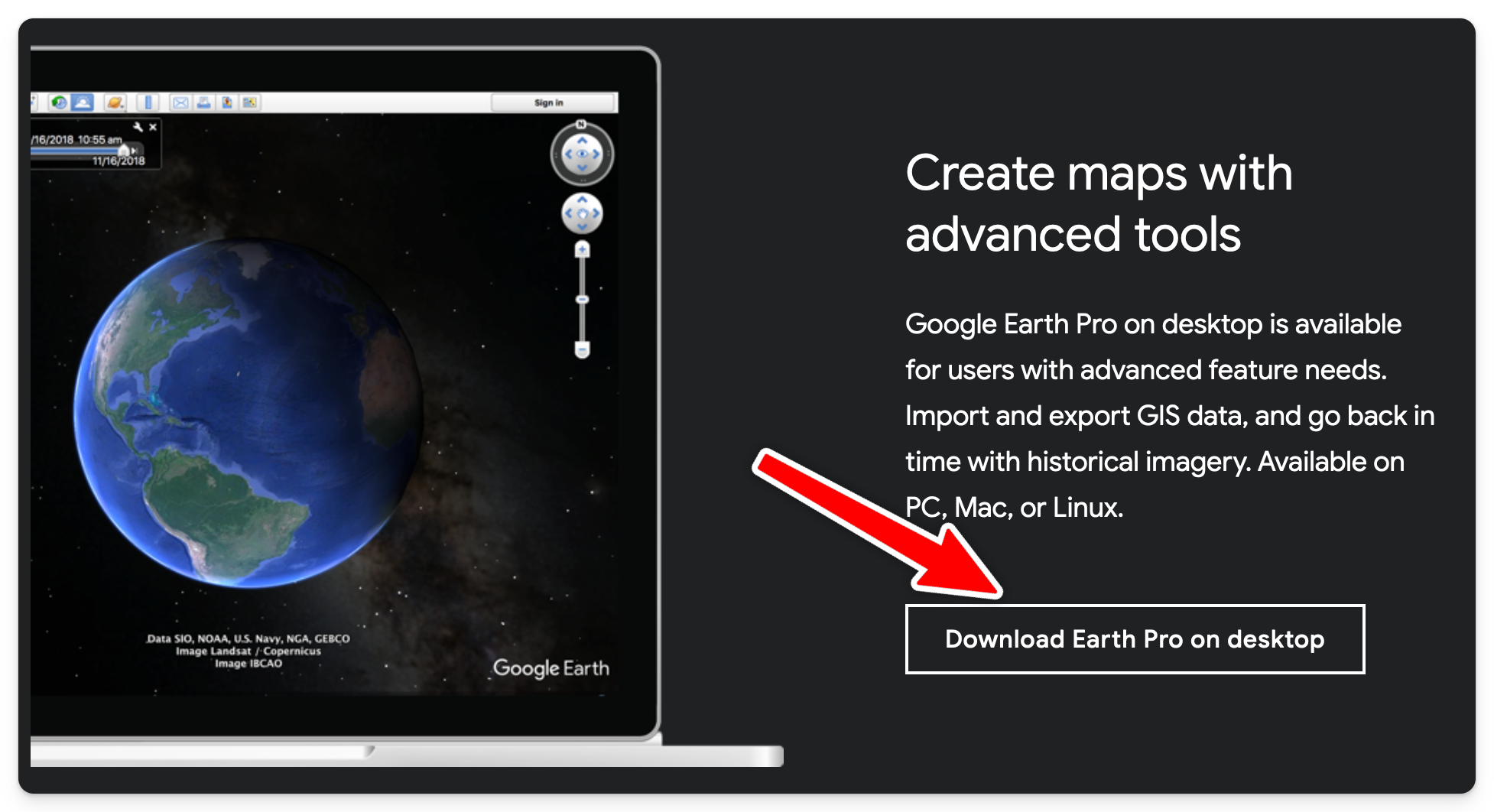Click the zoom out minus button at bottom
1494x812 pixels.
point(583,350)
